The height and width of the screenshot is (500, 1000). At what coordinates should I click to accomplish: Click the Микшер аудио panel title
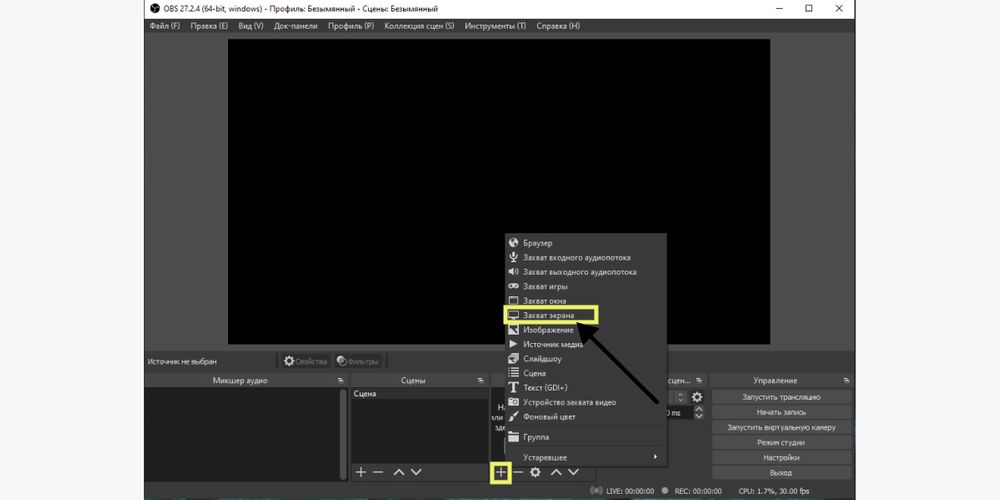coord(240,381)
